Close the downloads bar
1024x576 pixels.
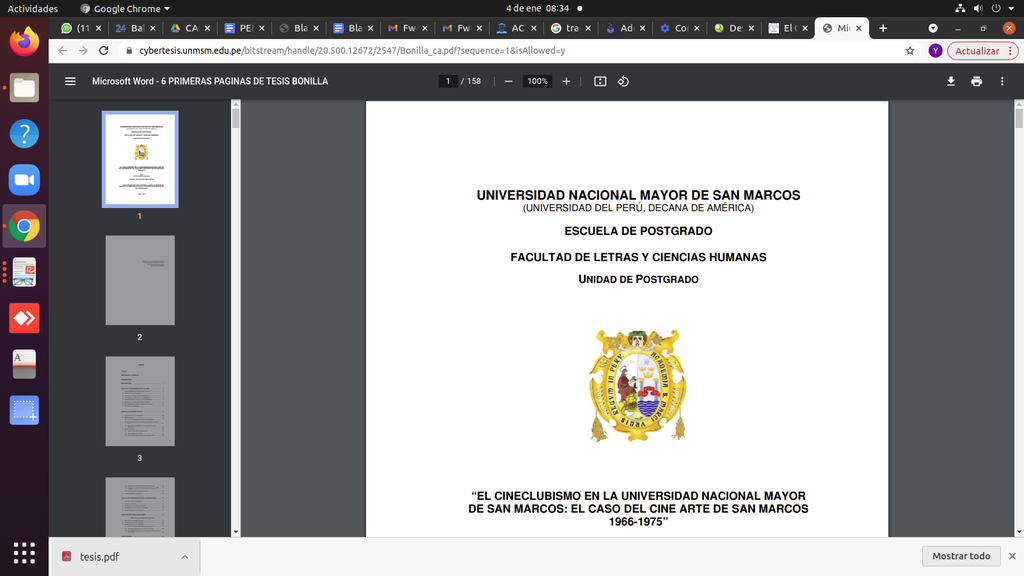[1012, 556]
